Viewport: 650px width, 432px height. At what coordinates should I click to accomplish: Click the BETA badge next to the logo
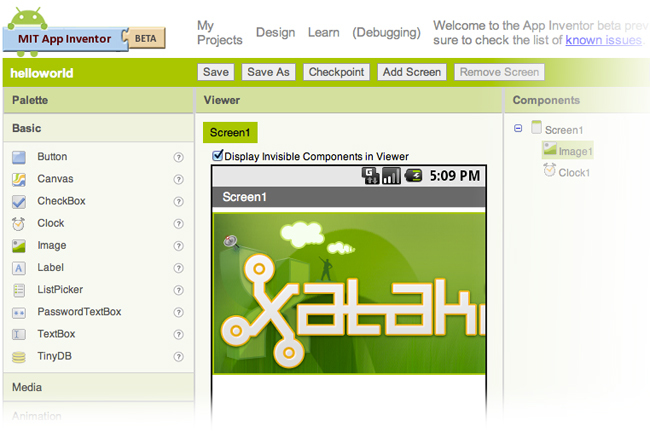pos(146,39)
